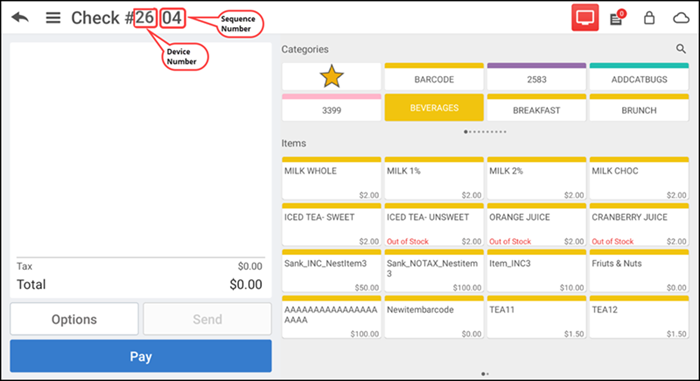Click the Items heading
Image resolution: width=700 pixels, height=381 pixels.
coord(294,143)
